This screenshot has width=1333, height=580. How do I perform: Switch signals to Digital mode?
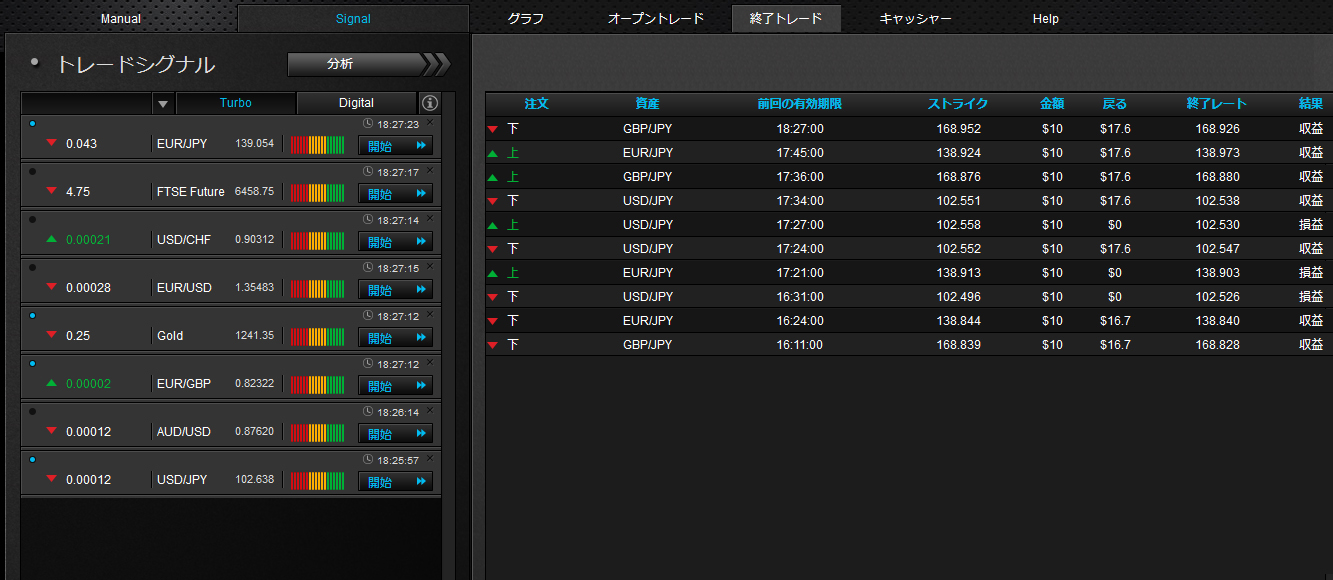(356, 103)
